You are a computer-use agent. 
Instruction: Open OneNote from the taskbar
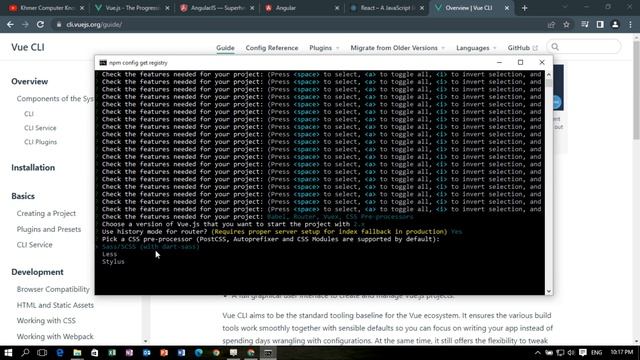coord(129,353)
